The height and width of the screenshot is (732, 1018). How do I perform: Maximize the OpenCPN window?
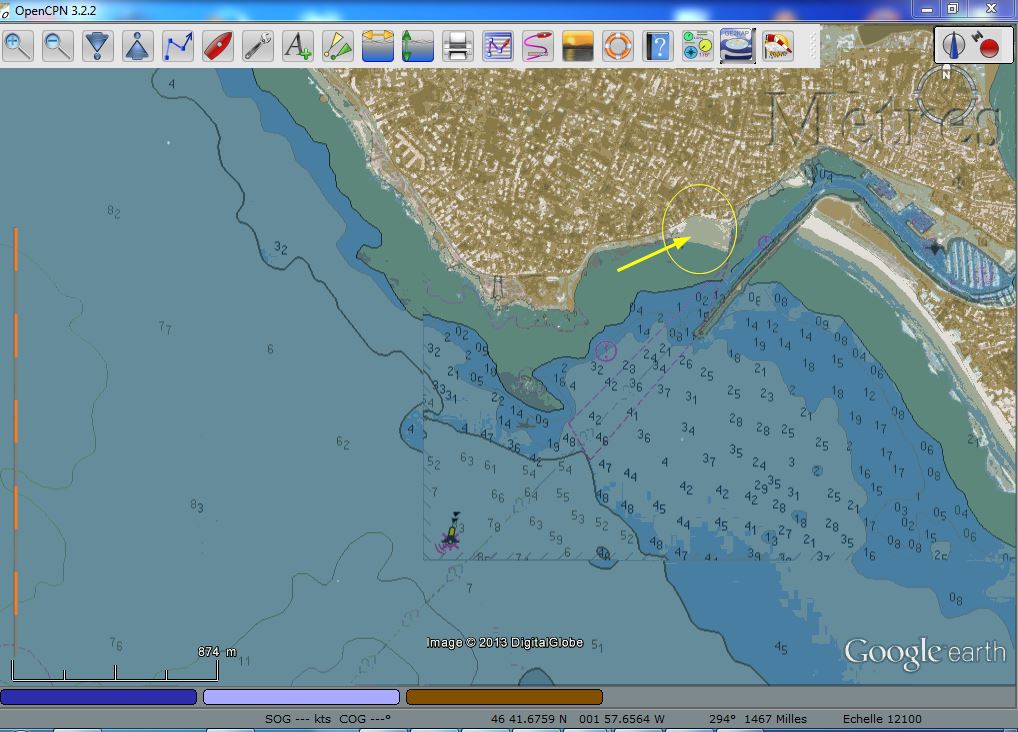[952, 8]
